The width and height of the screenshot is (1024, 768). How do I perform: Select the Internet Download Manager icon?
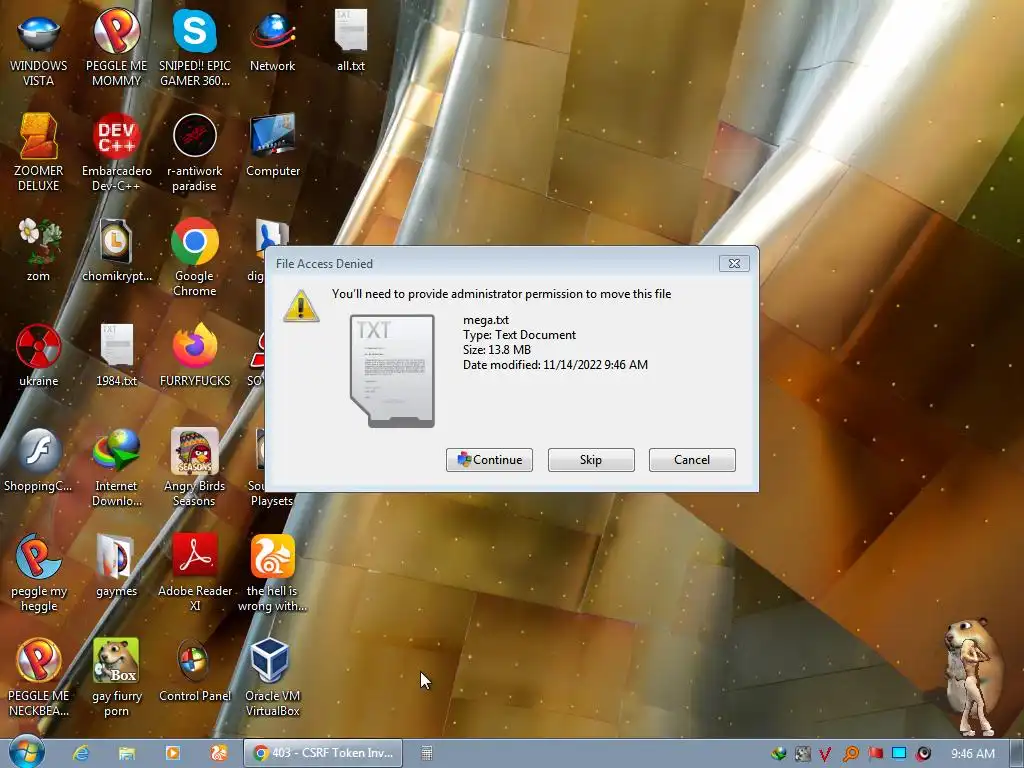coord(116,468)
